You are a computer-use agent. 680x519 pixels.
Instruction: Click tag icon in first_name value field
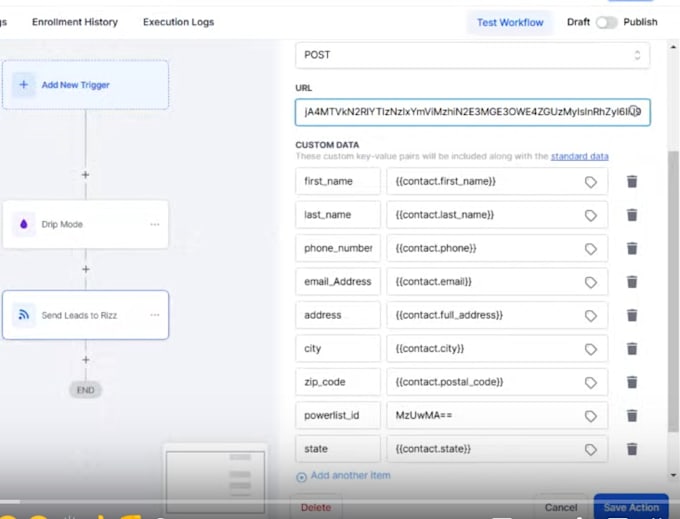pos(591,182)
